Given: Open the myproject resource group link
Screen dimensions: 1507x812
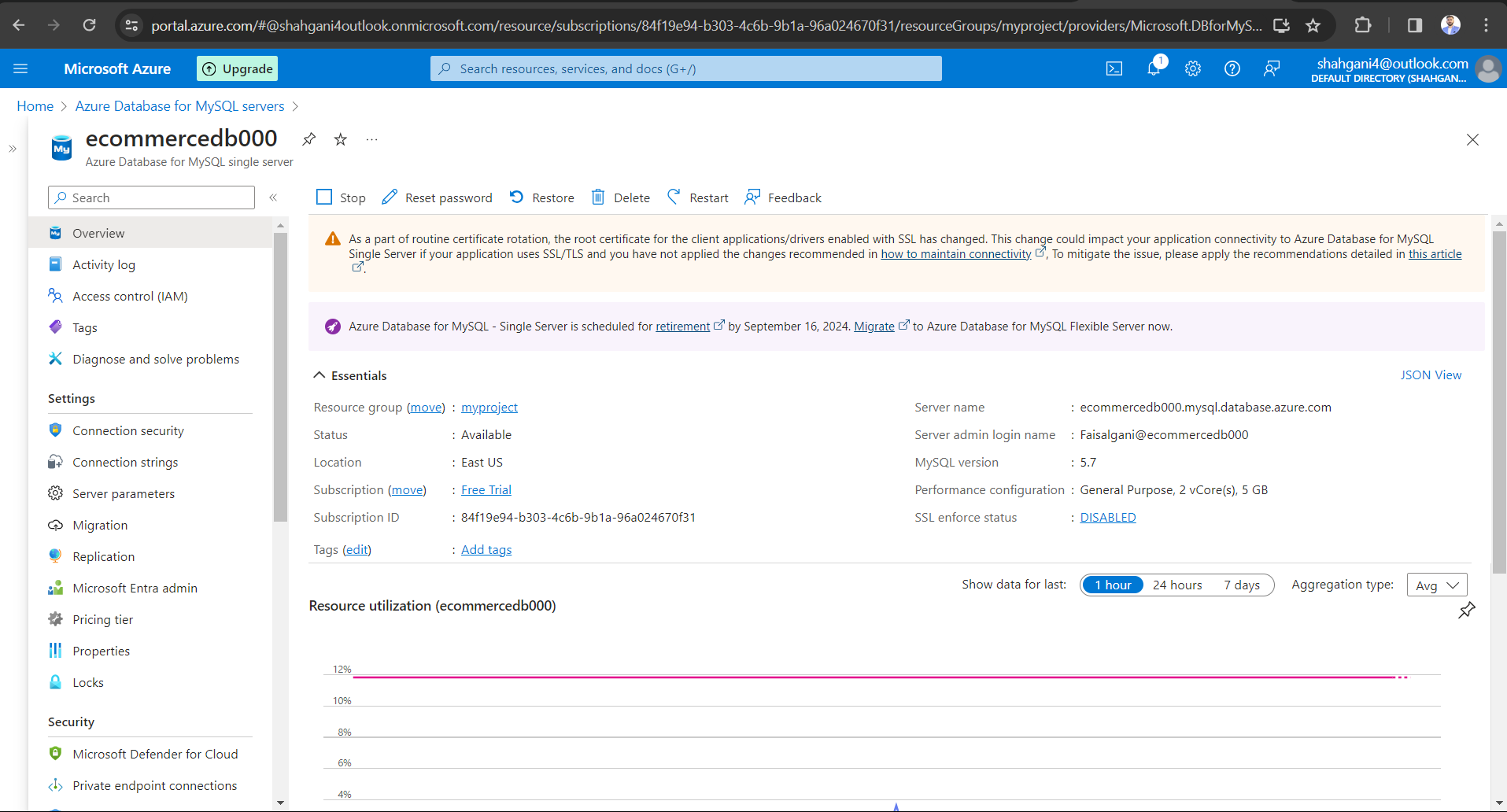Looking at the screenshot, I should pyautogui.click(x=489, y=407).
